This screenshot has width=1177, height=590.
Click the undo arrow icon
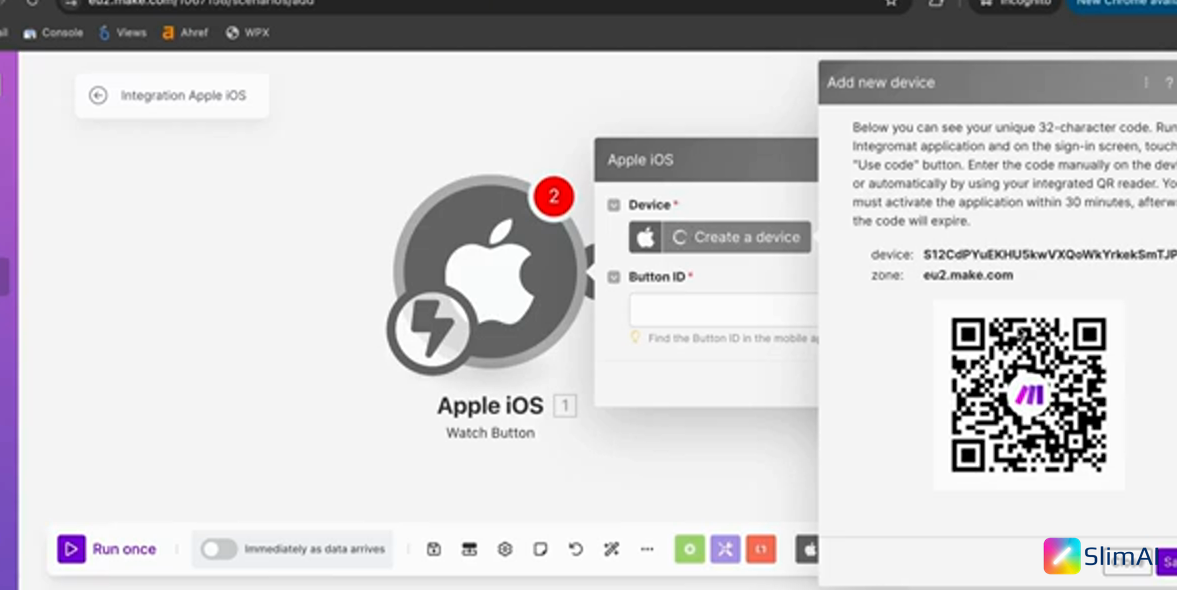(x=576, y=549)
